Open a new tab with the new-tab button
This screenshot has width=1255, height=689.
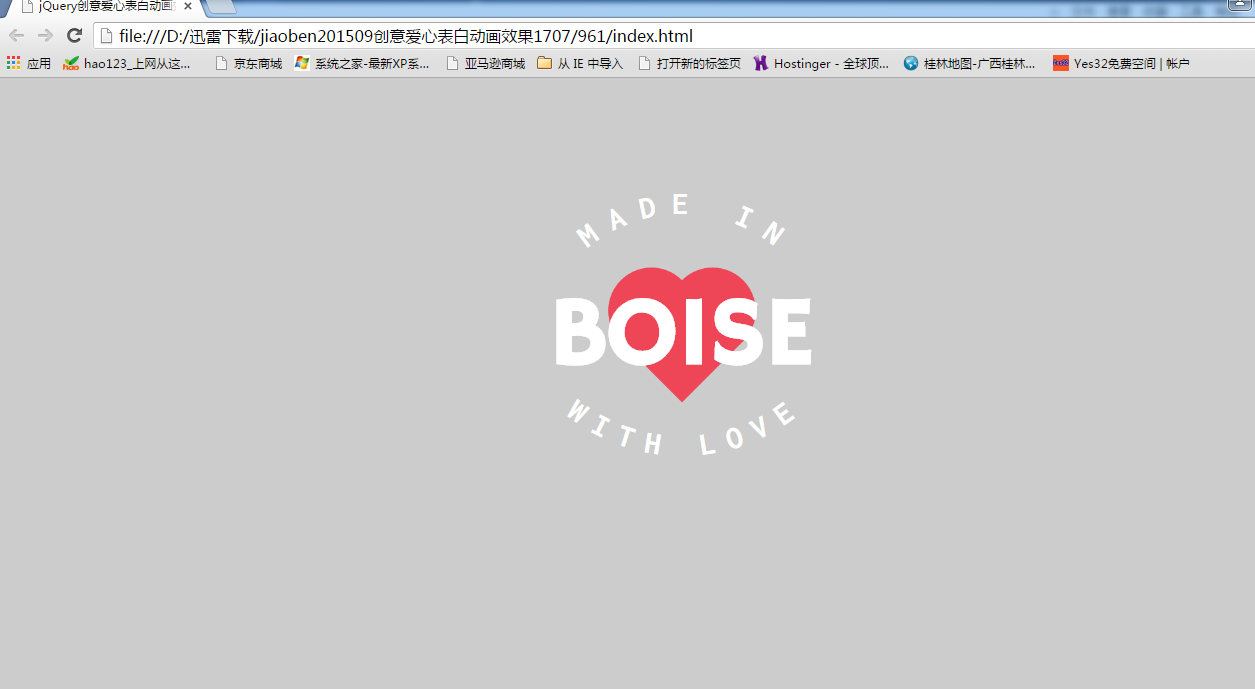221,6
